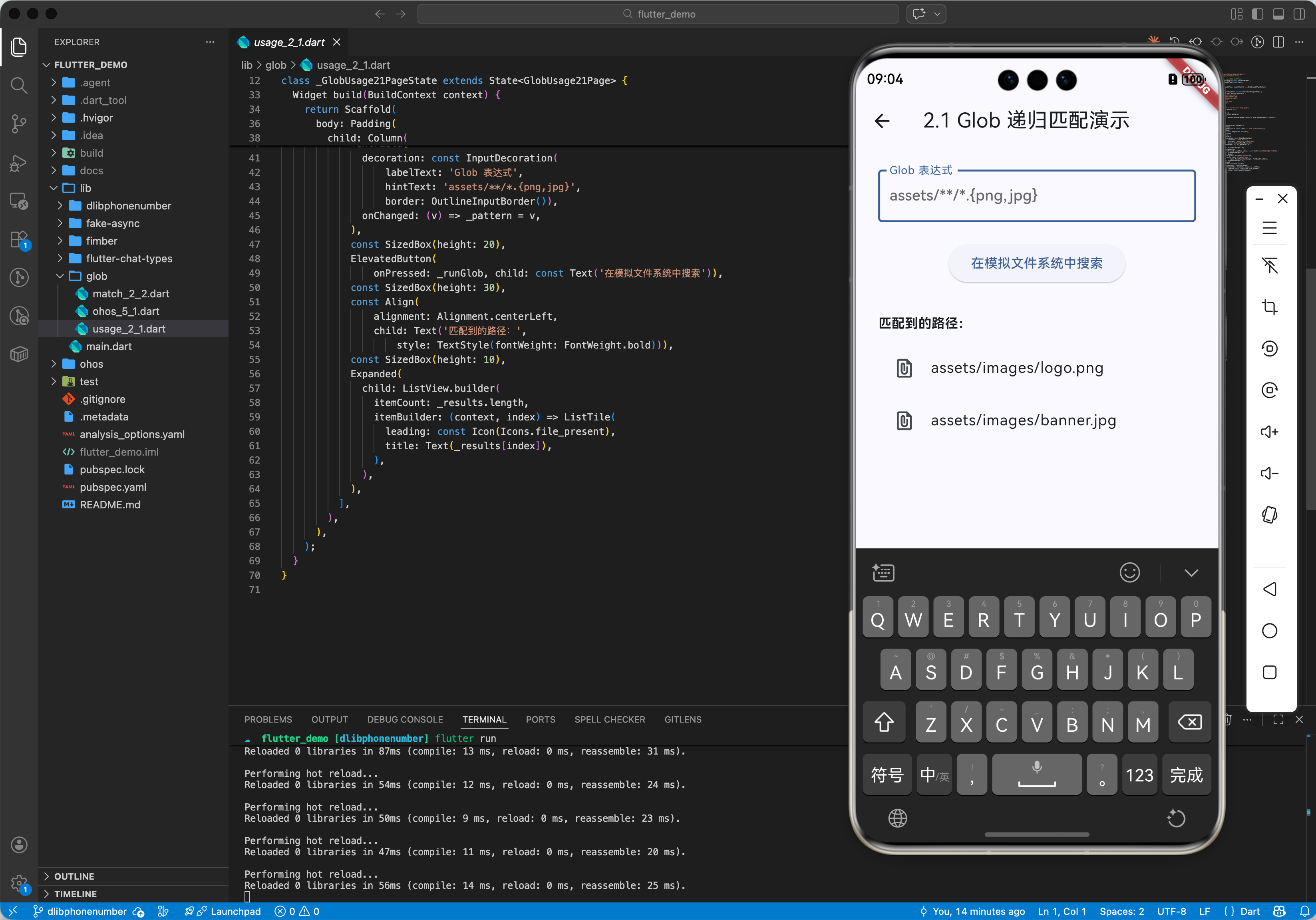
Task: Tap the 在模拟文件系统中搜索 button
Action: tap(1036, 263)
